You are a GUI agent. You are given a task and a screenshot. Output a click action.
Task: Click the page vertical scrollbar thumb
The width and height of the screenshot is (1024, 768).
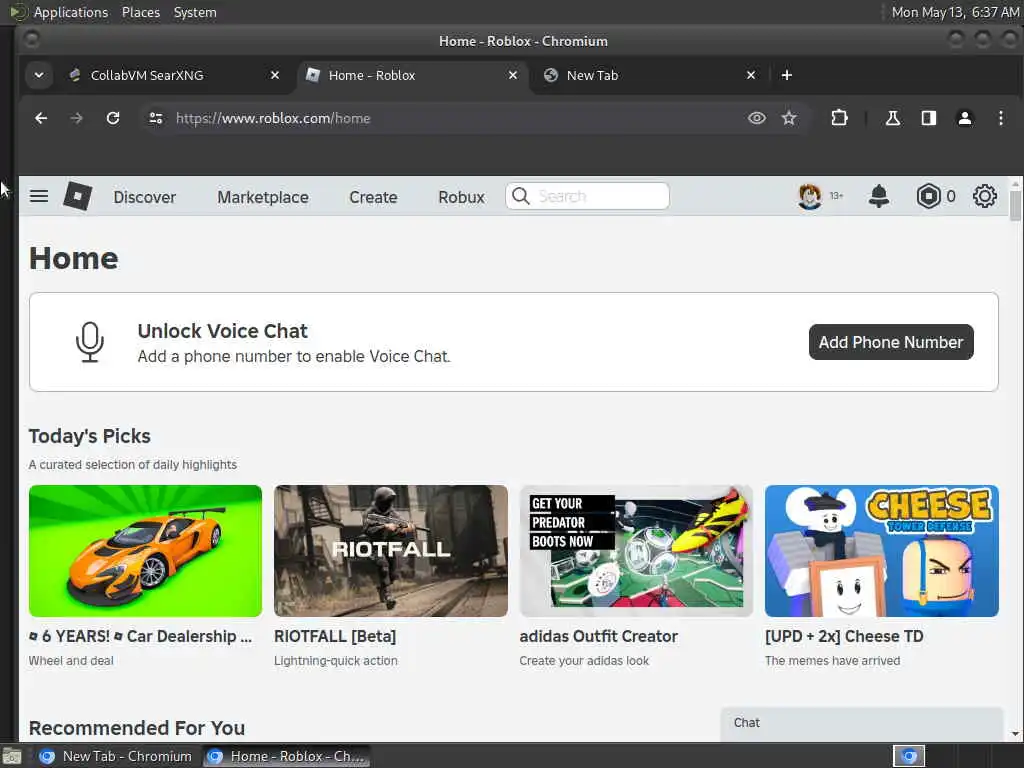pyautogui.click(x=1015, y=206)
